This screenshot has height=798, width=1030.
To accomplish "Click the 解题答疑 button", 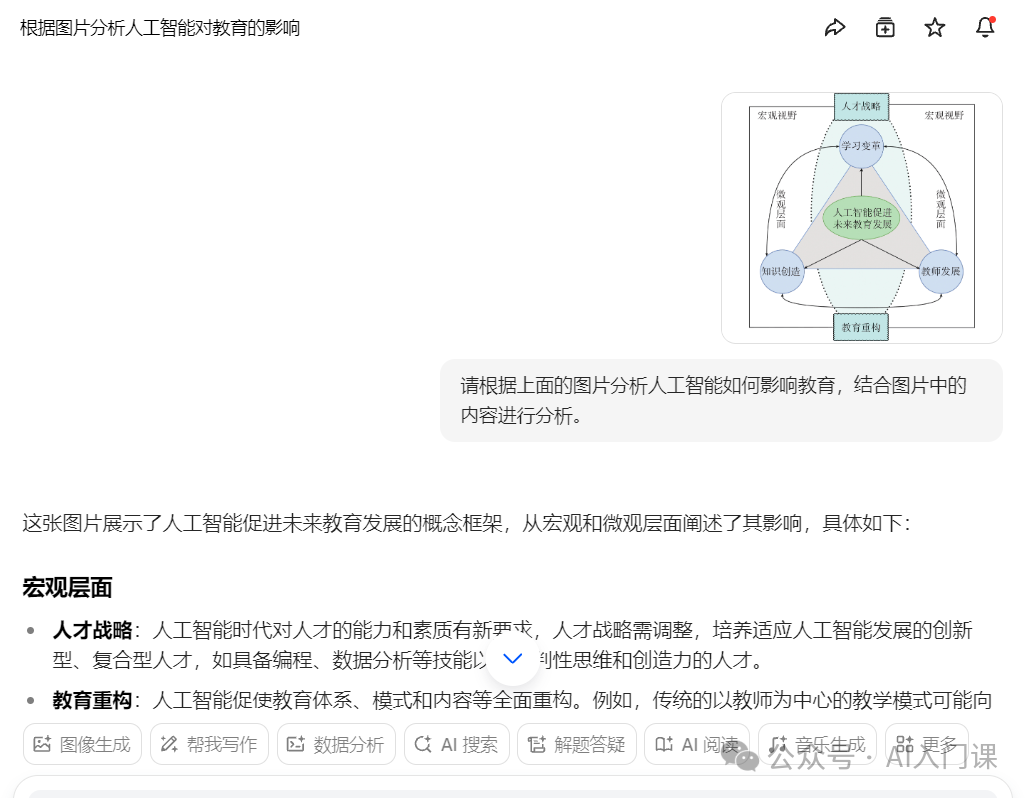I will click(577, 744).
